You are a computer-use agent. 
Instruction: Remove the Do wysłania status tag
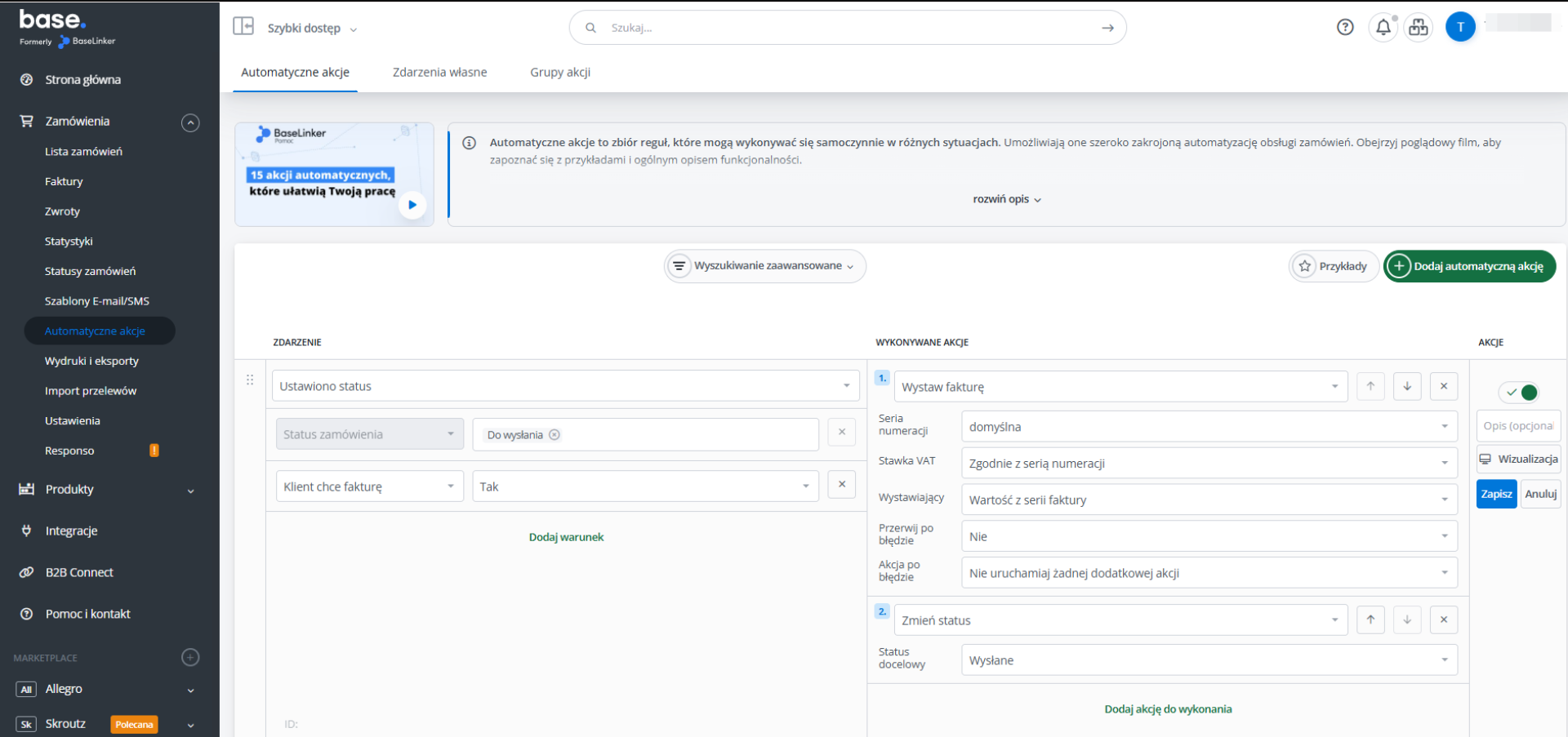(555, 435)
